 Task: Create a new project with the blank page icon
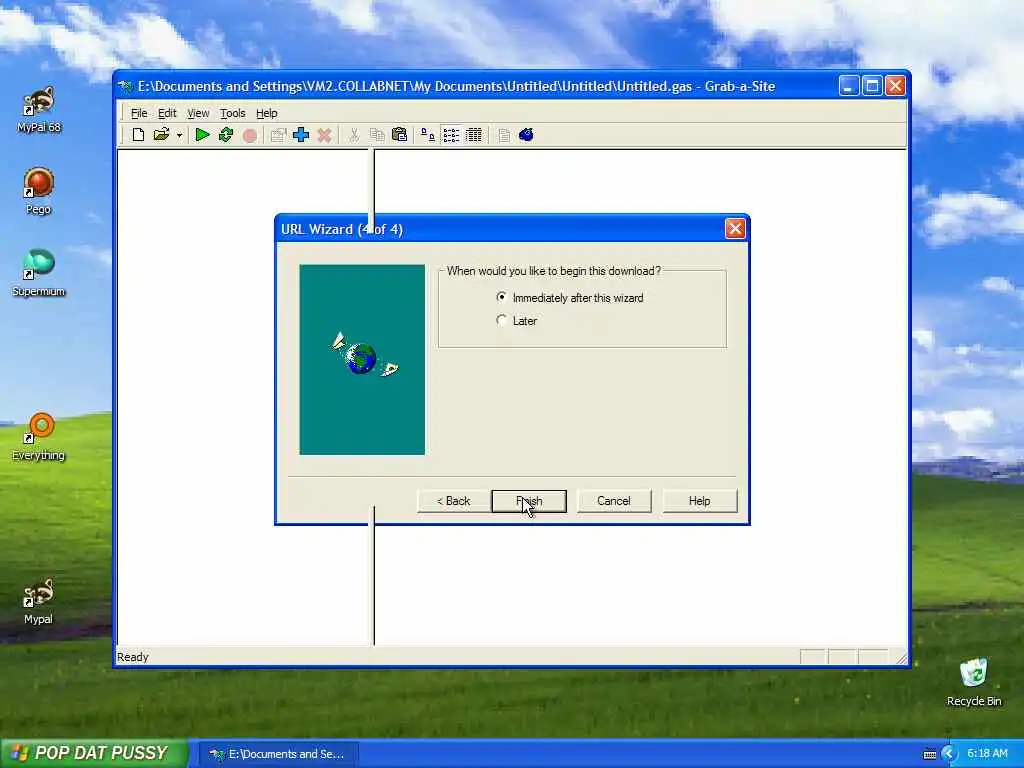pyautogui.click(x=138, y=135)
